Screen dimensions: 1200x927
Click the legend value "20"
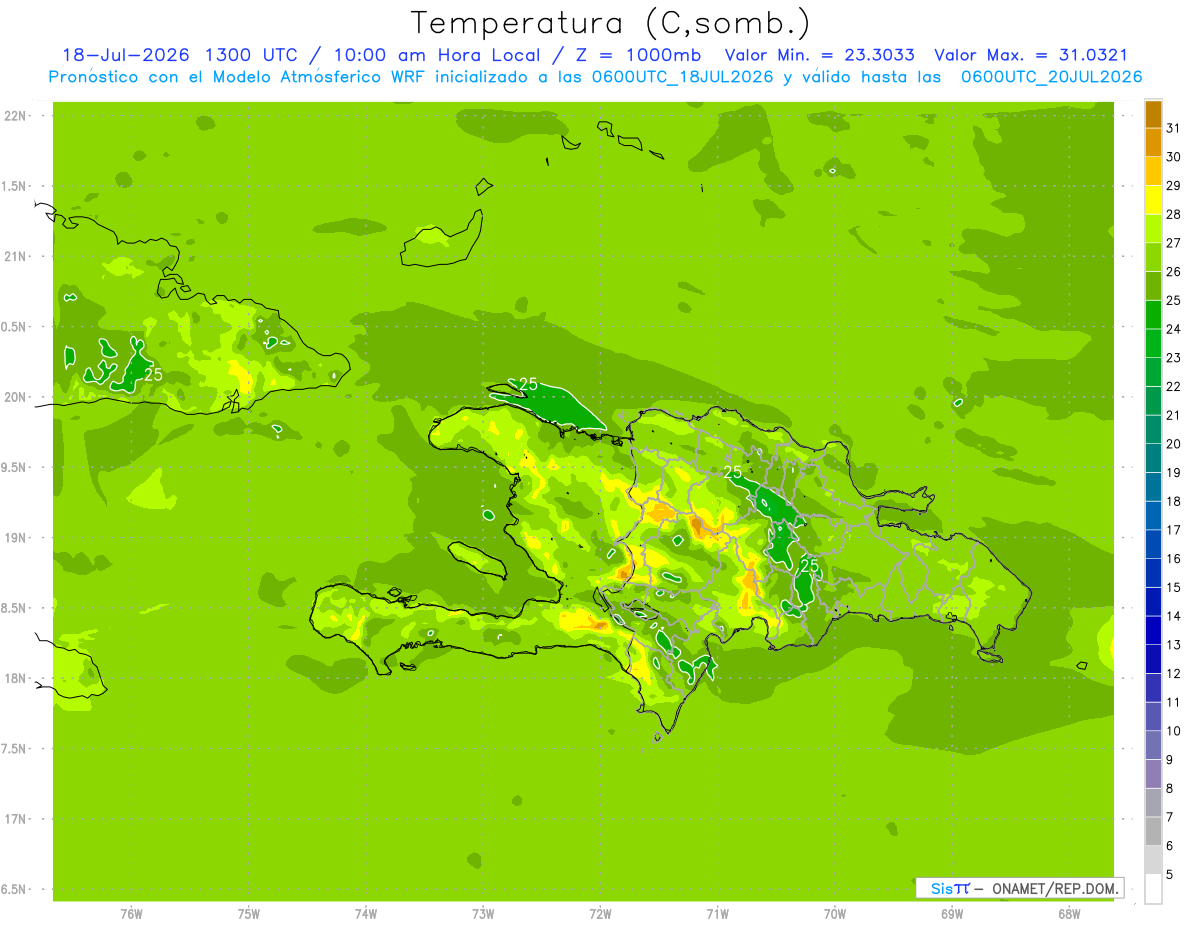(x=1173, y=444)
